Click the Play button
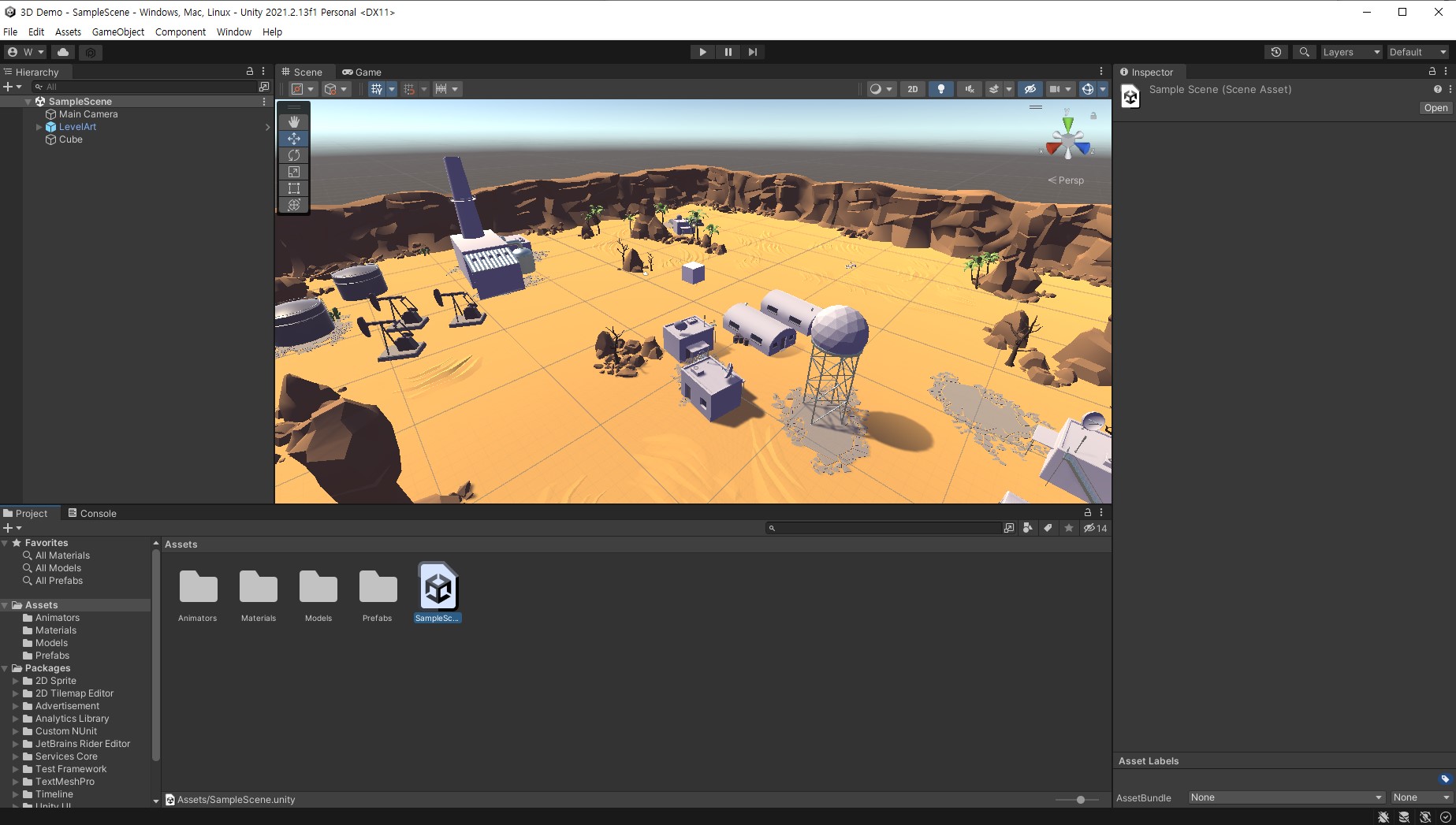Viewport: 1456px width, 825px height. tap(702, 52)
